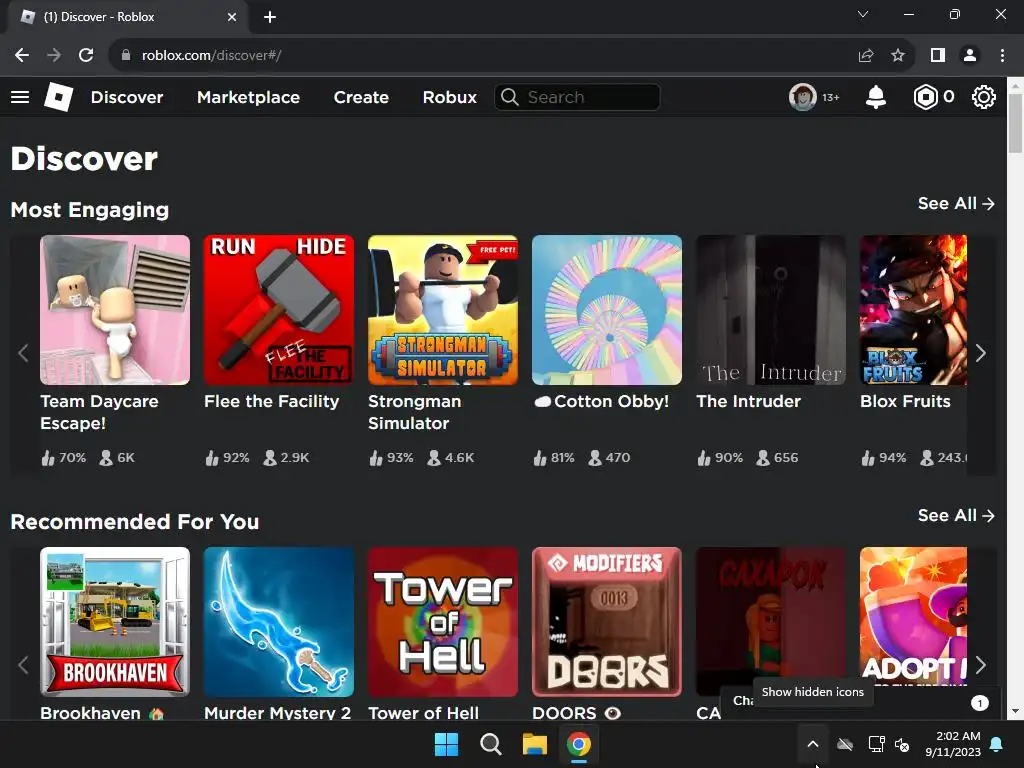Click the chat notification badge showing 1
Image resolution: width=1024 pixels, height=768 pixels.
(x=980, y=703)
